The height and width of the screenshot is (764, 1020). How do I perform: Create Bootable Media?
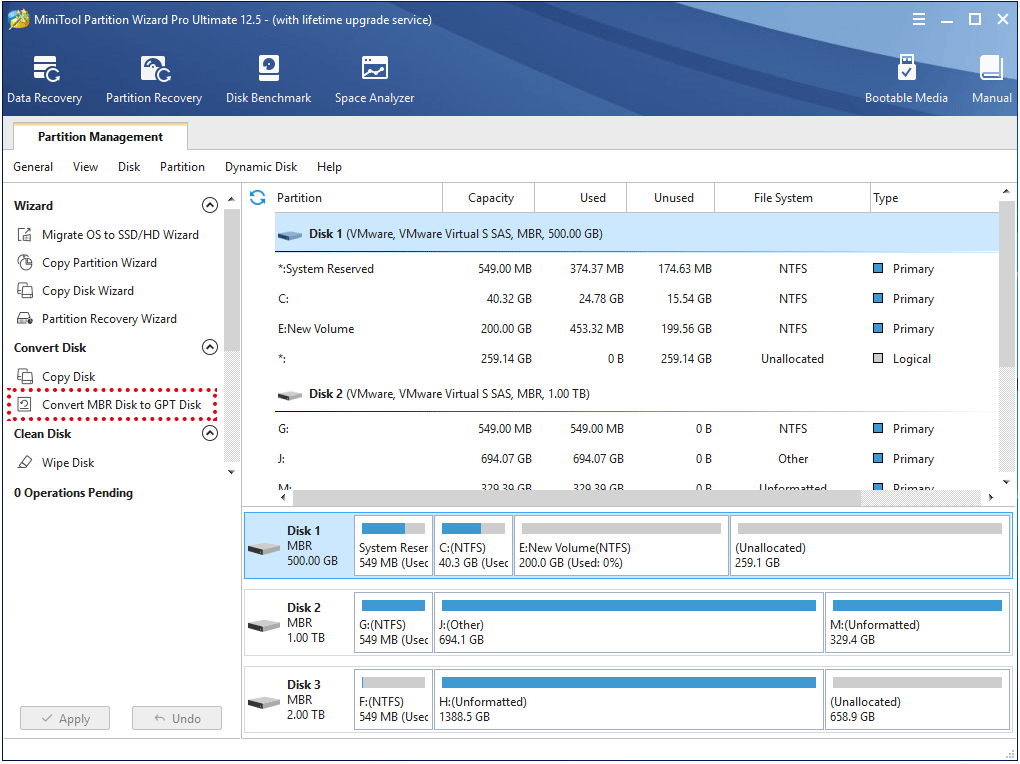[906, 79]
